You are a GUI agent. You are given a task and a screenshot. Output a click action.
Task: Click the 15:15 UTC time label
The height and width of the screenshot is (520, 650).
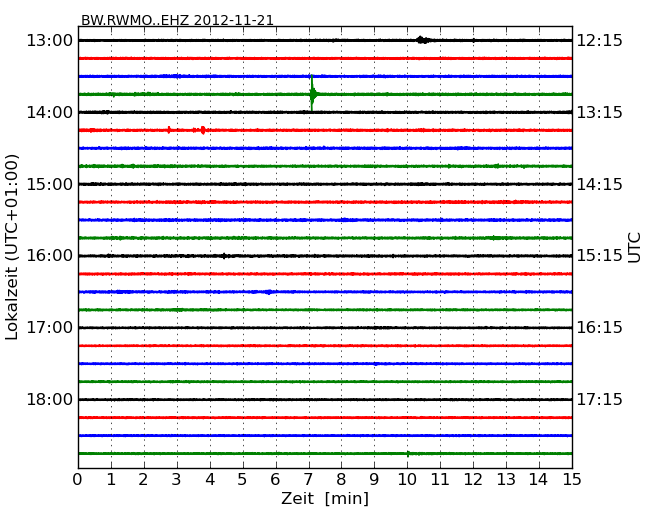(599, 256)
